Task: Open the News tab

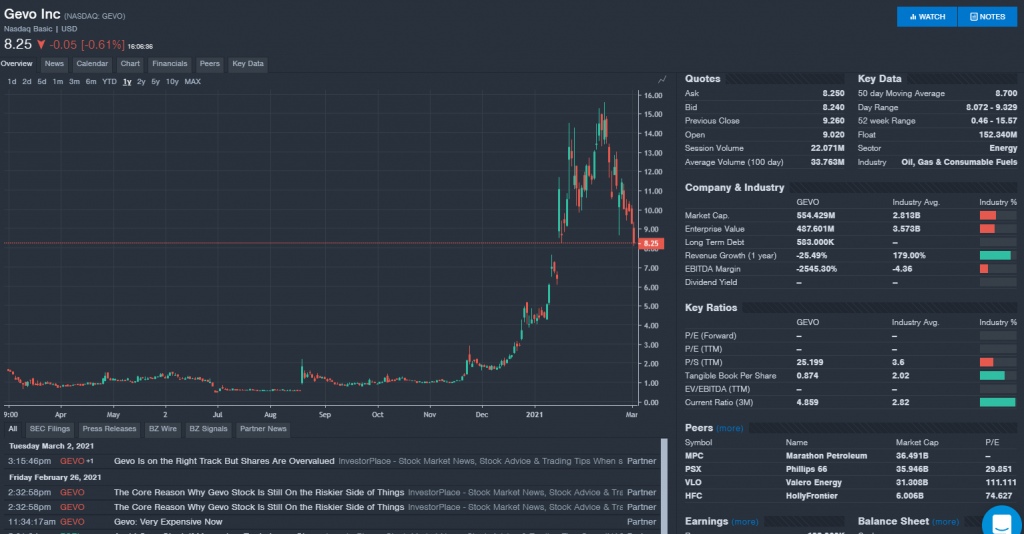Action: pos(54,64)
